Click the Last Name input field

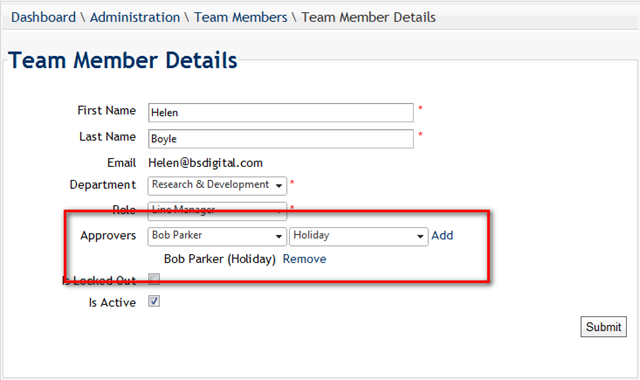tap(281, 139)
